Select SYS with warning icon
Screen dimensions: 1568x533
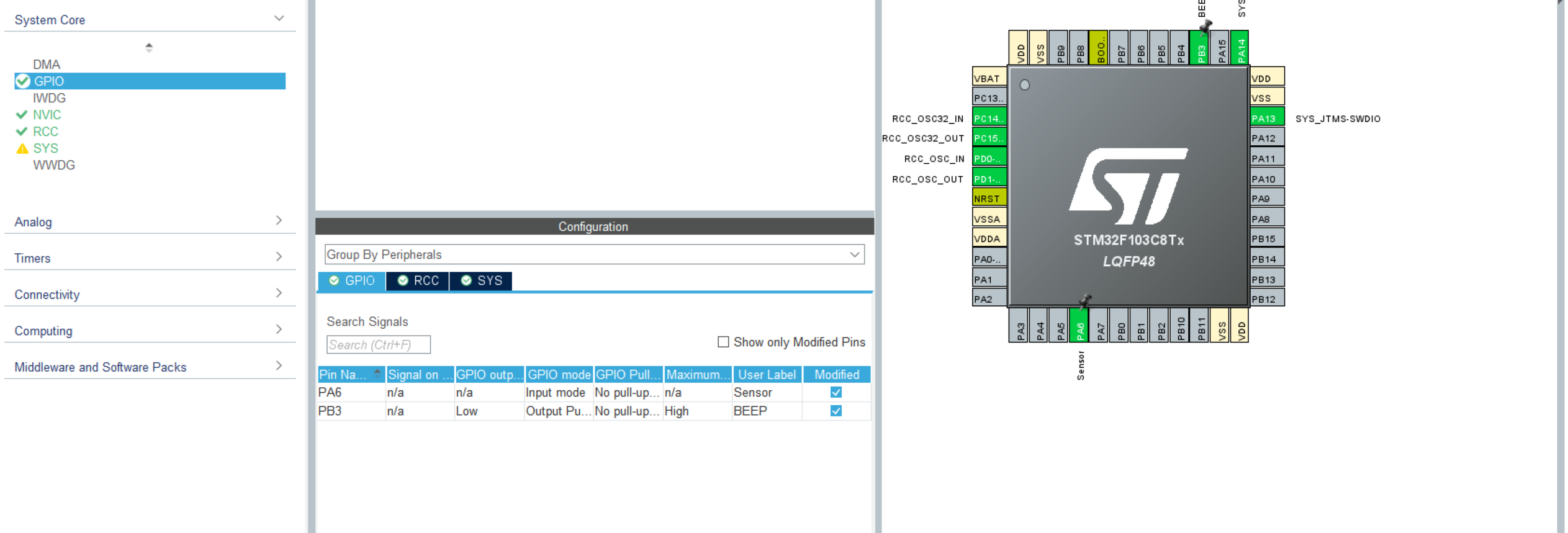[45, 148]
